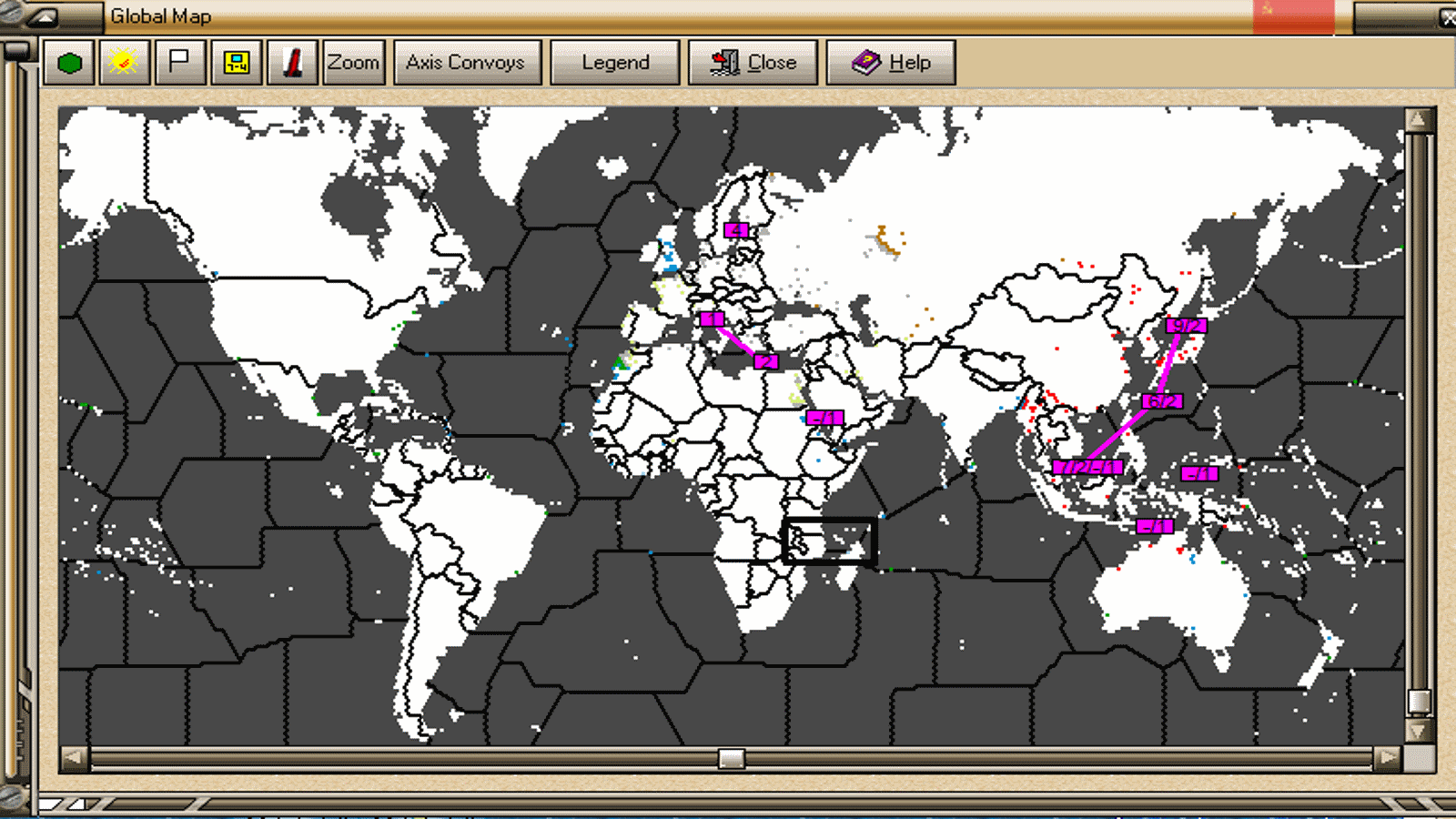
Task: Click the vertical scrollbar thumb
Action: click(x=1419, y=702)
